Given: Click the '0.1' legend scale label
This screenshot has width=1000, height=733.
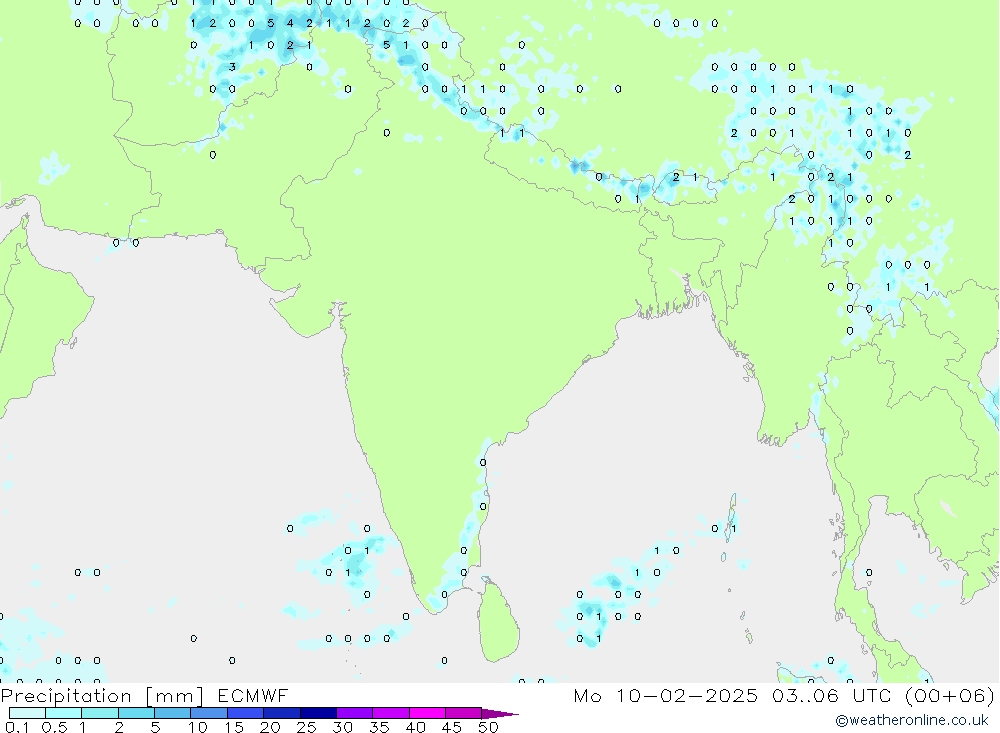Looking at the screenshot, I should (17, 727).
